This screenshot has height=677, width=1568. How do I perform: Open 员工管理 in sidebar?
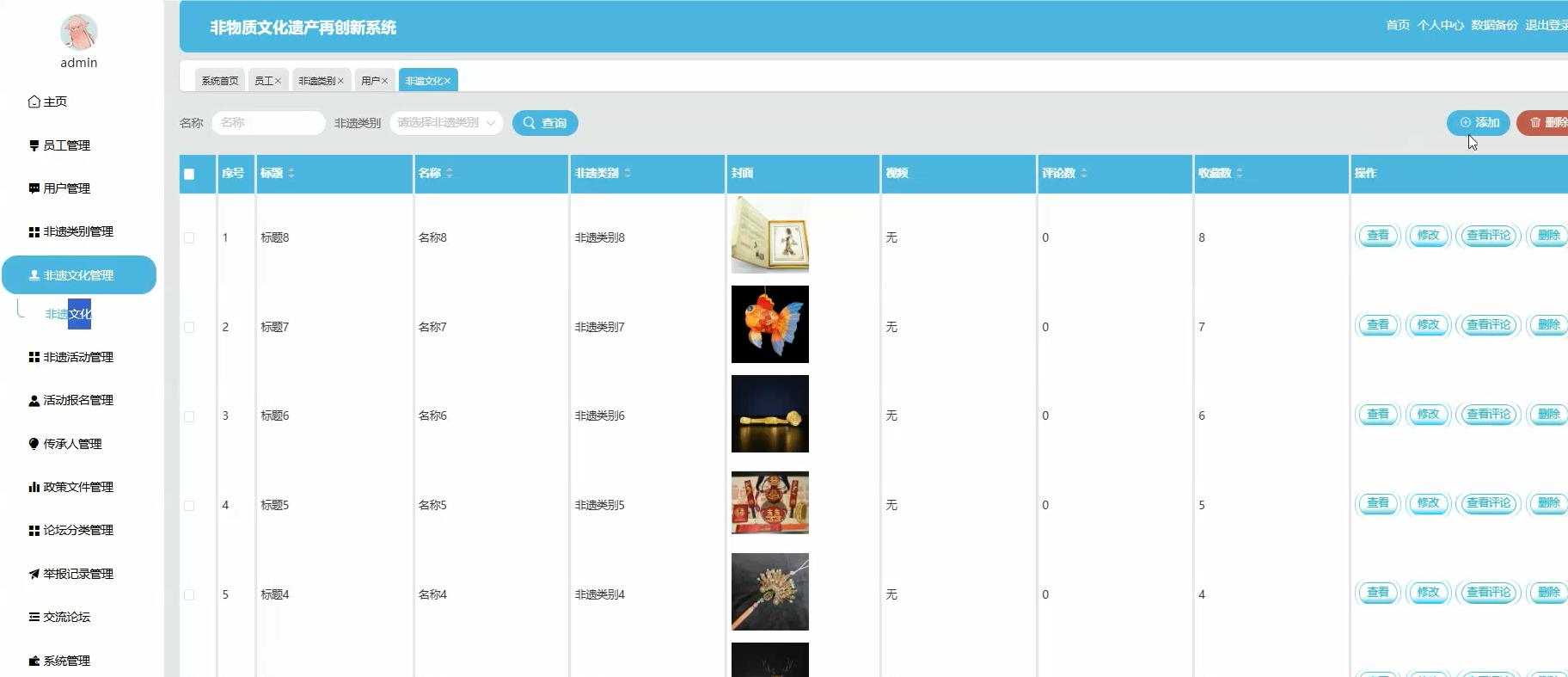59,145
